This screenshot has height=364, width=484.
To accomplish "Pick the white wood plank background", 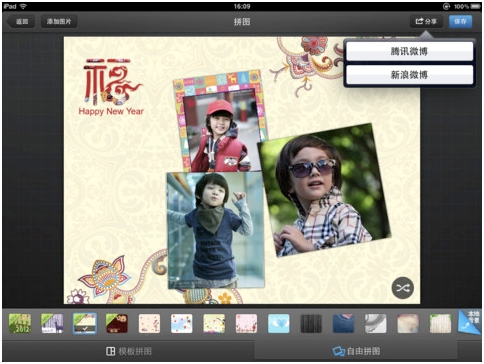I will 440,323.
